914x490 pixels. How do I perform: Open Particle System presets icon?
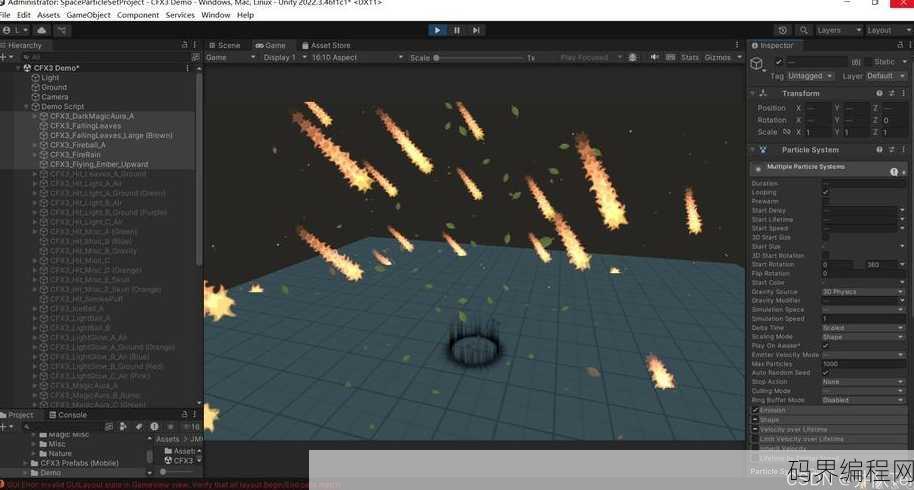point(891,150)
